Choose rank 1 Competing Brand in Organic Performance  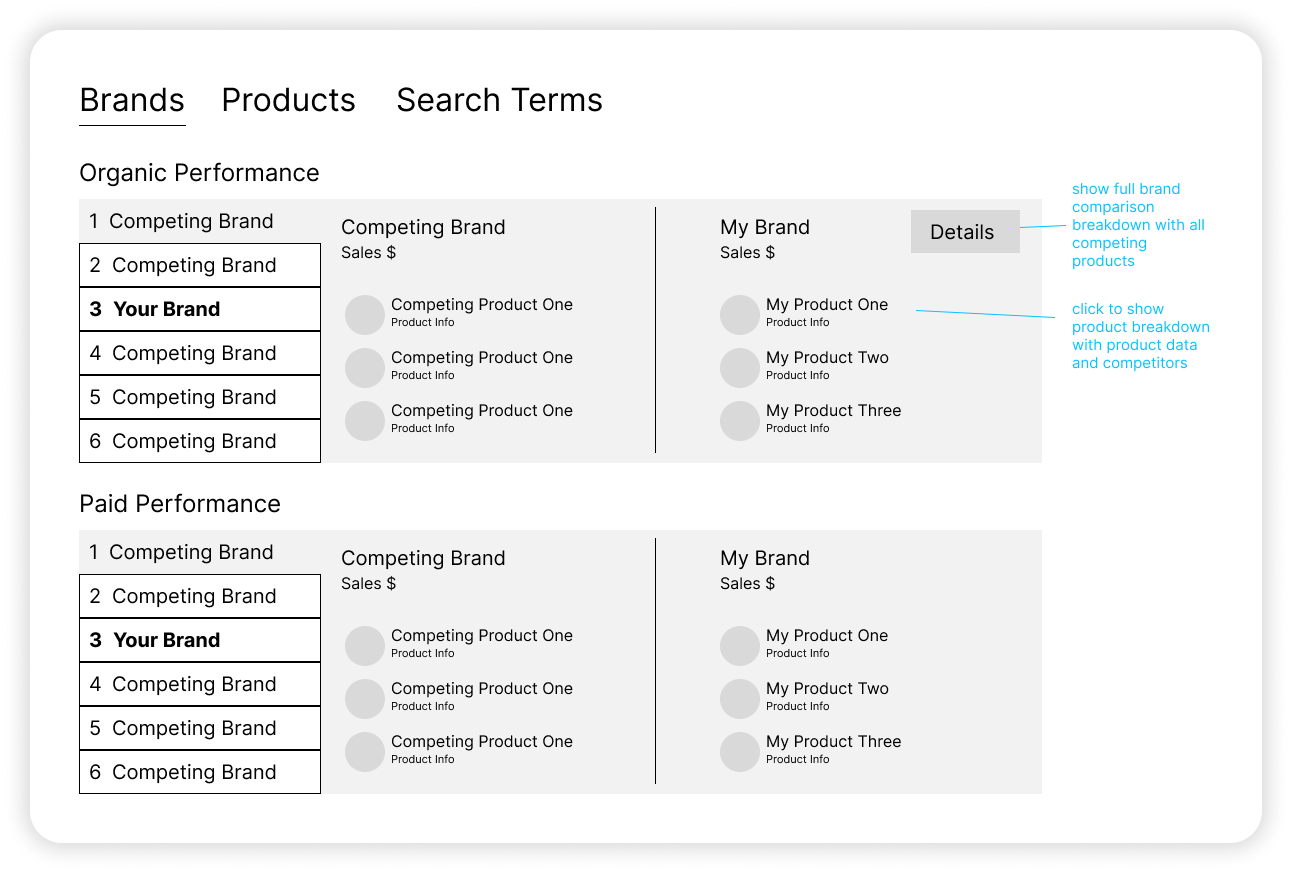coord(200,221)
